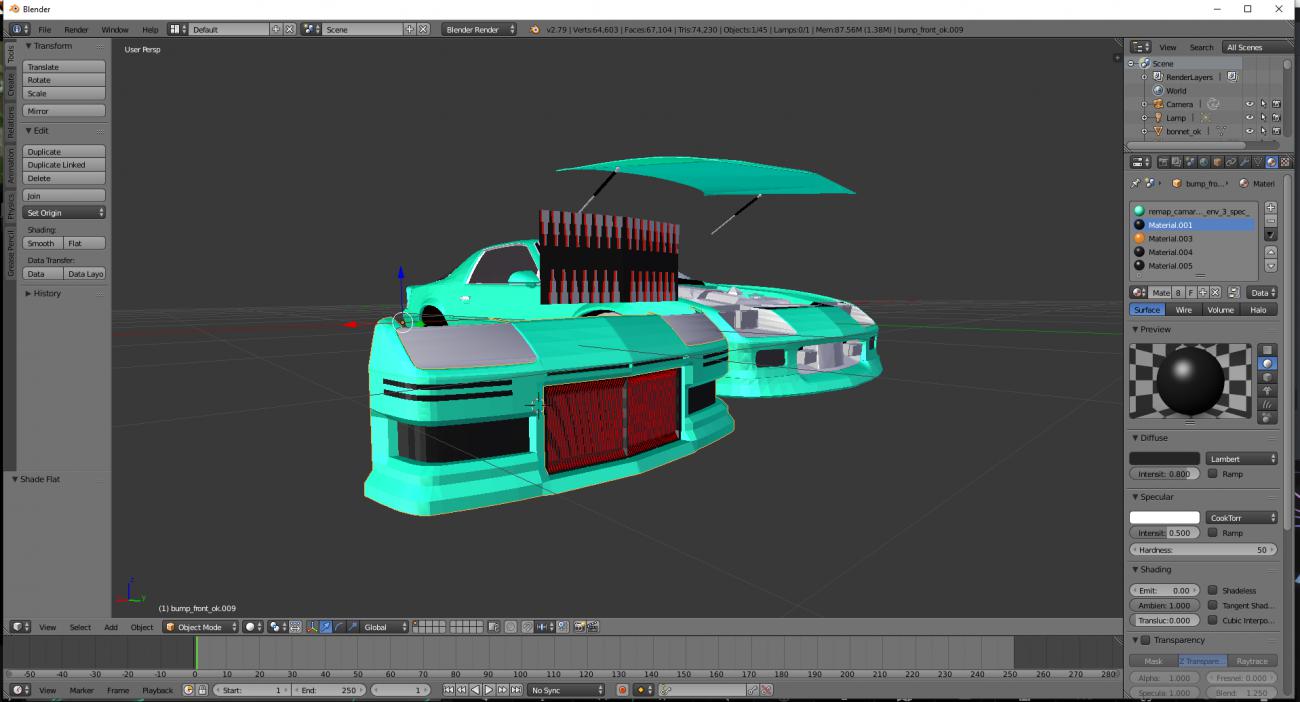
Task: Open the World properties tab icon
Action: tap(1204, 162)
